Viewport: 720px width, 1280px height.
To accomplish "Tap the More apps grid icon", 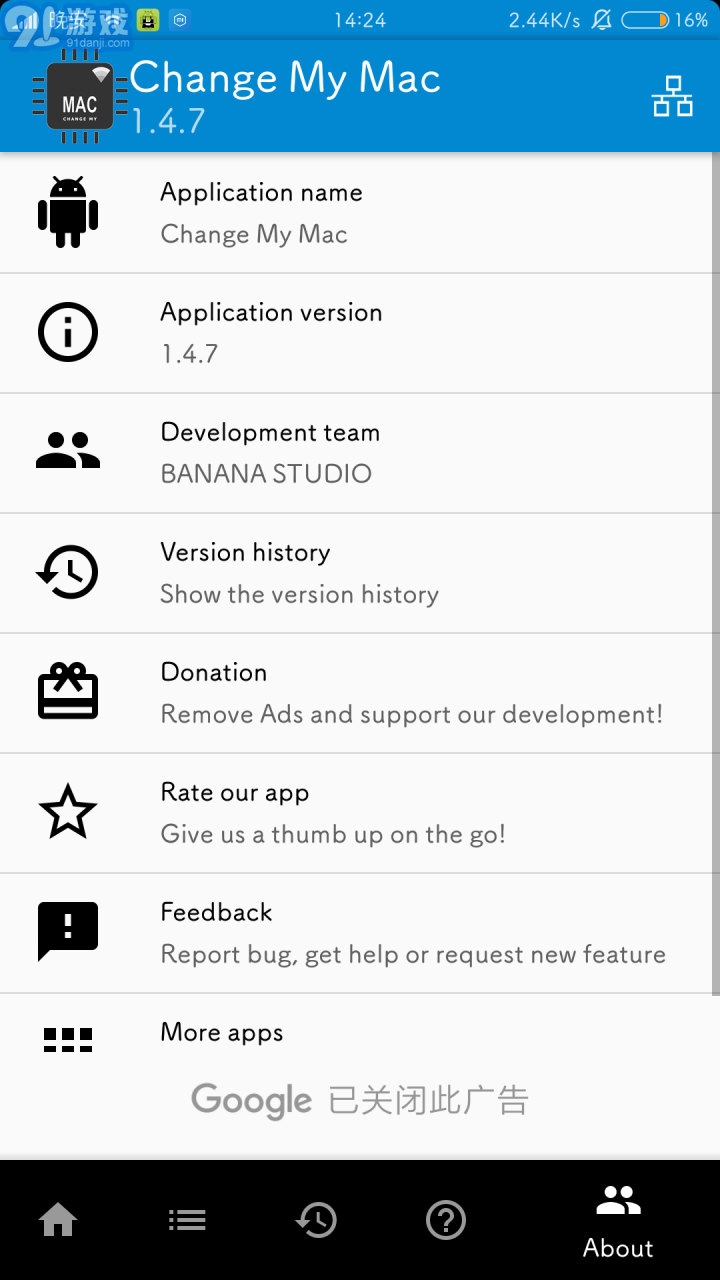I will 68,1040.
